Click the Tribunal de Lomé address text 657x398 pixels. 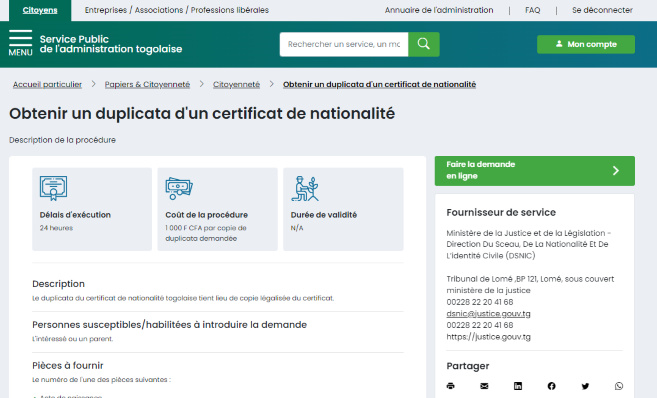530,284
